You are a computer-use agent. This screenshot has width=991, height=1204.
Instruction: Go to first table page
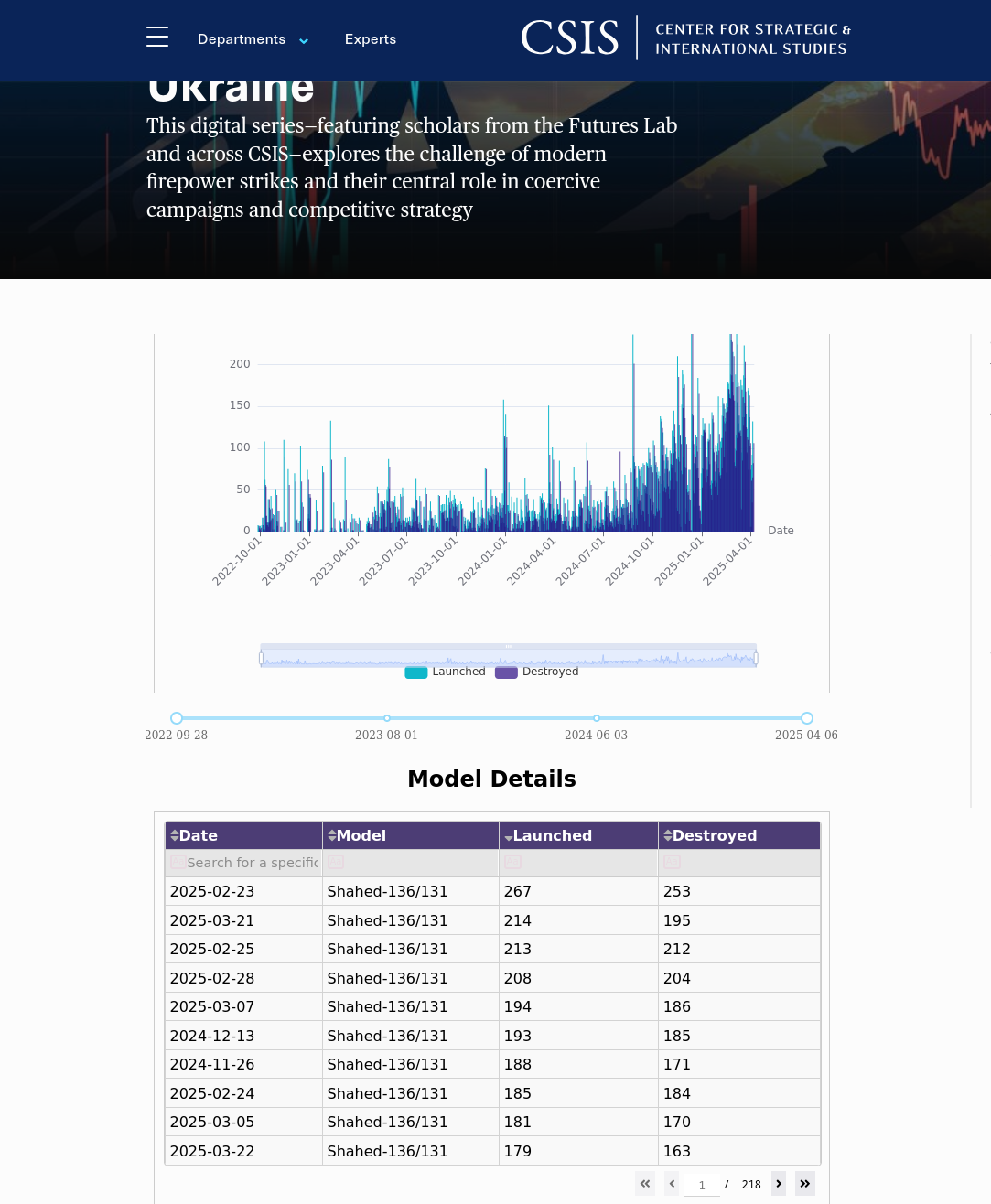(x=645, y=1183)
